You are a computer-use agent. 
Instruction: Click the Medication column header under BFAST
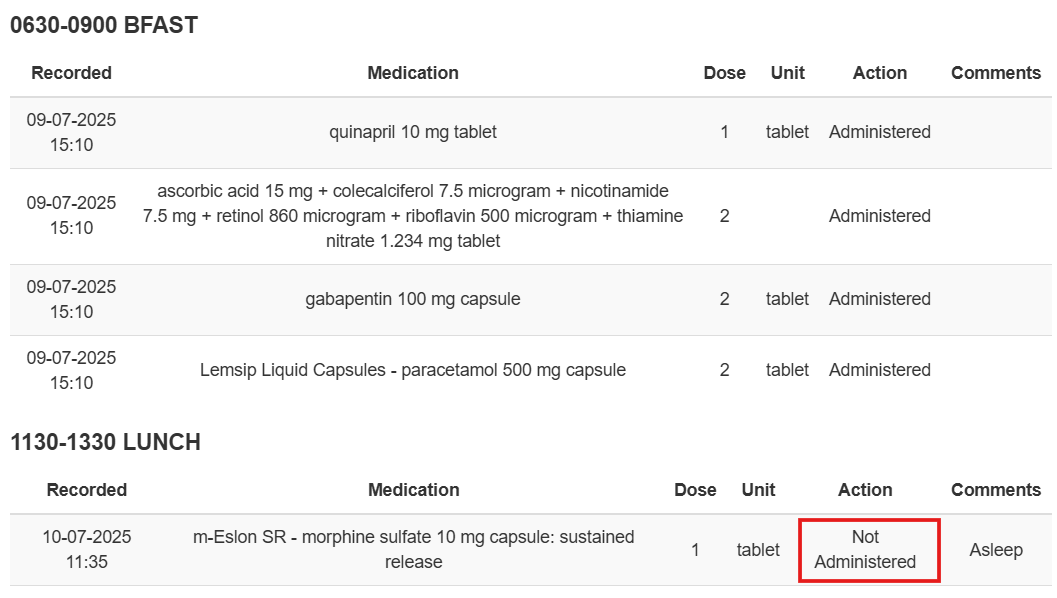pyautogui.click(x=413, y=73)
